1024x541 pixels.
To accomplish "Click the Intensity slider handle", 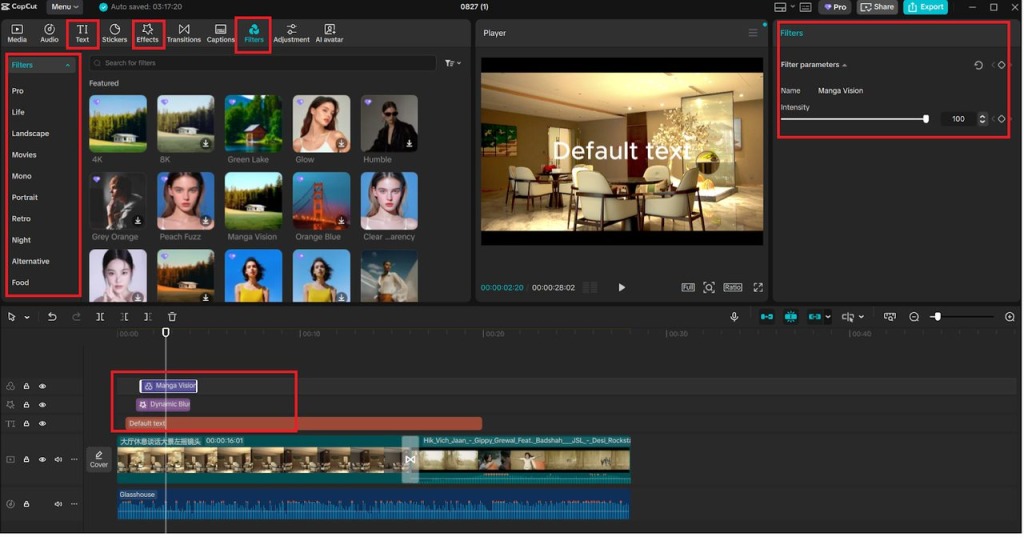I will (926, 119).
